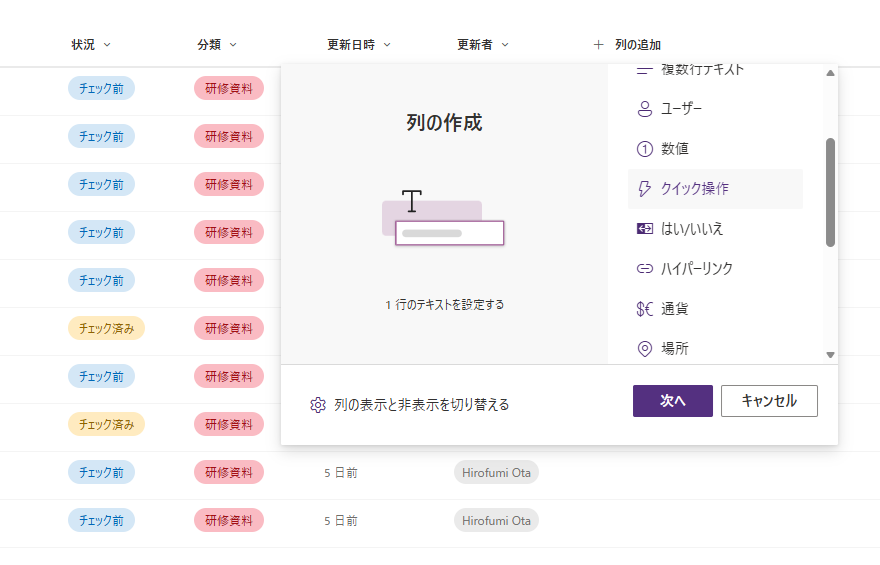Open the 状況 column header dropdown

(x=107, y=45)
